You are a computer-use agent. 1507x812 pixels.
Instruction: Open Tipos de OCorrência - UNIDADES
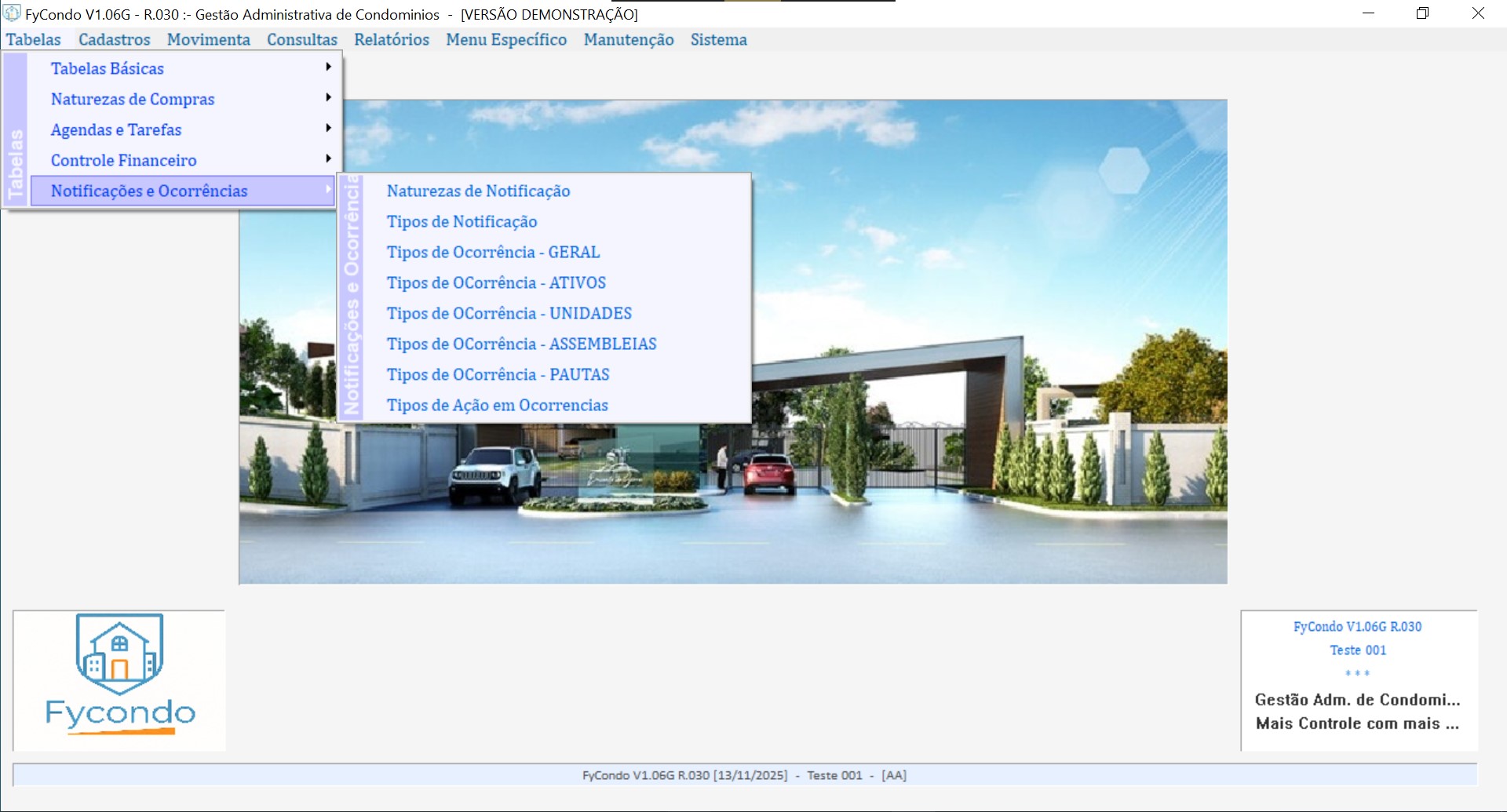click(509, 313)
